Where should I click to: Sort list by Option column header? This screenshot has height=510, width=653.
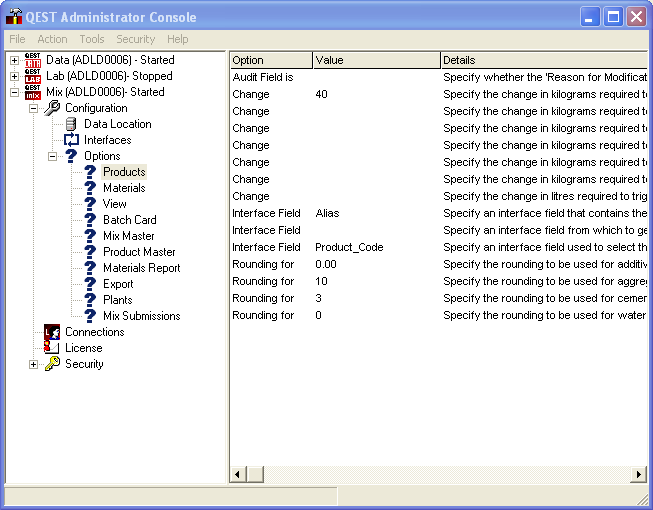pos(270,60)
